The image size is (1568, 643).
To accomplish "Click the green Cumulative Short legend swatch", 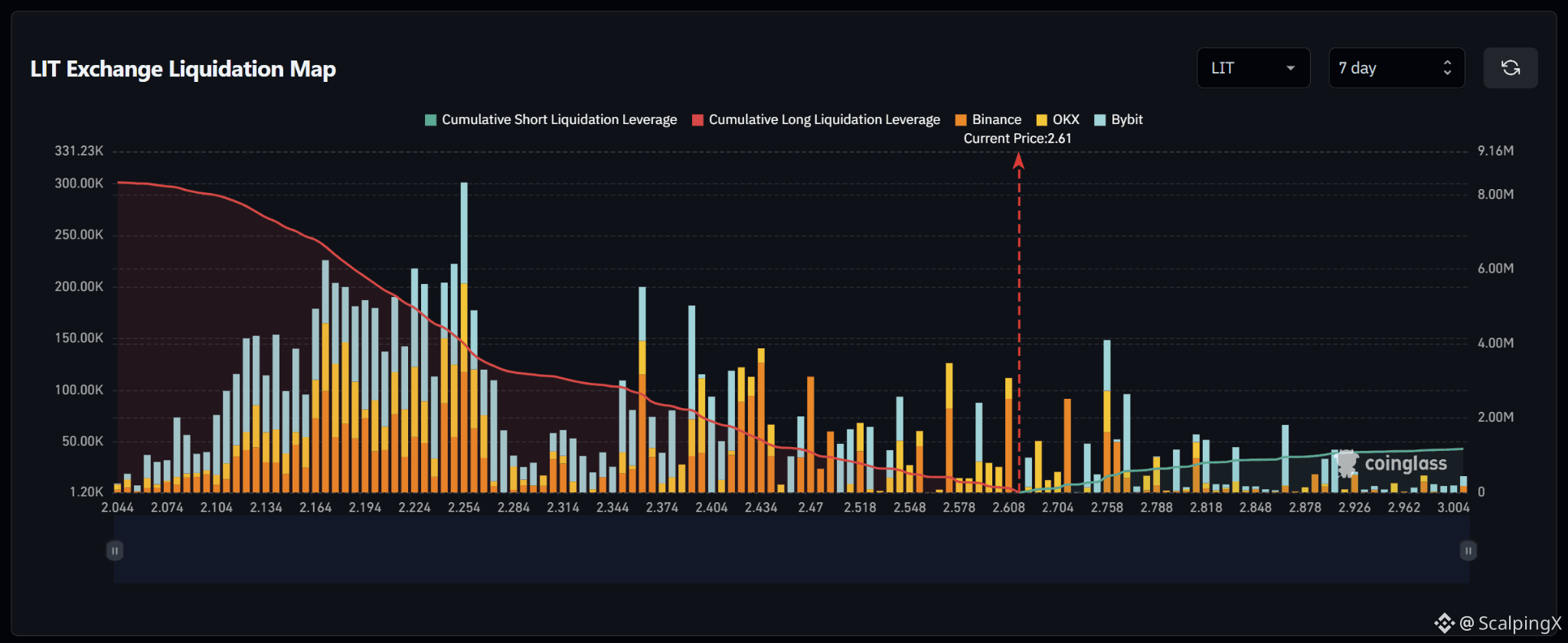I will click(430, 119).
